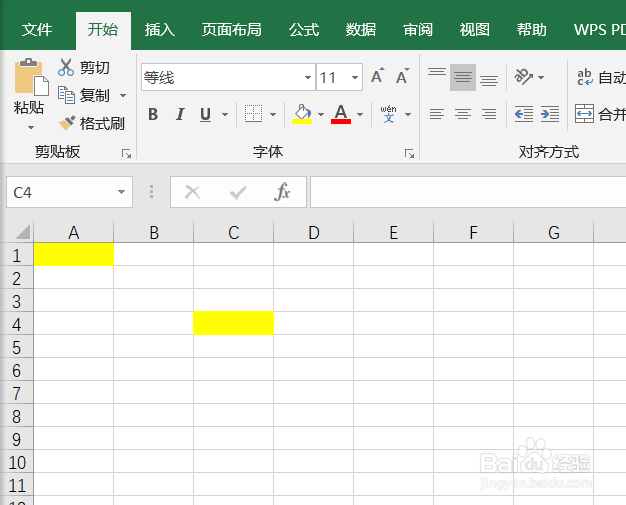The height and width of the screenshot is (505, 626).
Task: Click the wrap text 自动 icon
Action: [585, 77]
